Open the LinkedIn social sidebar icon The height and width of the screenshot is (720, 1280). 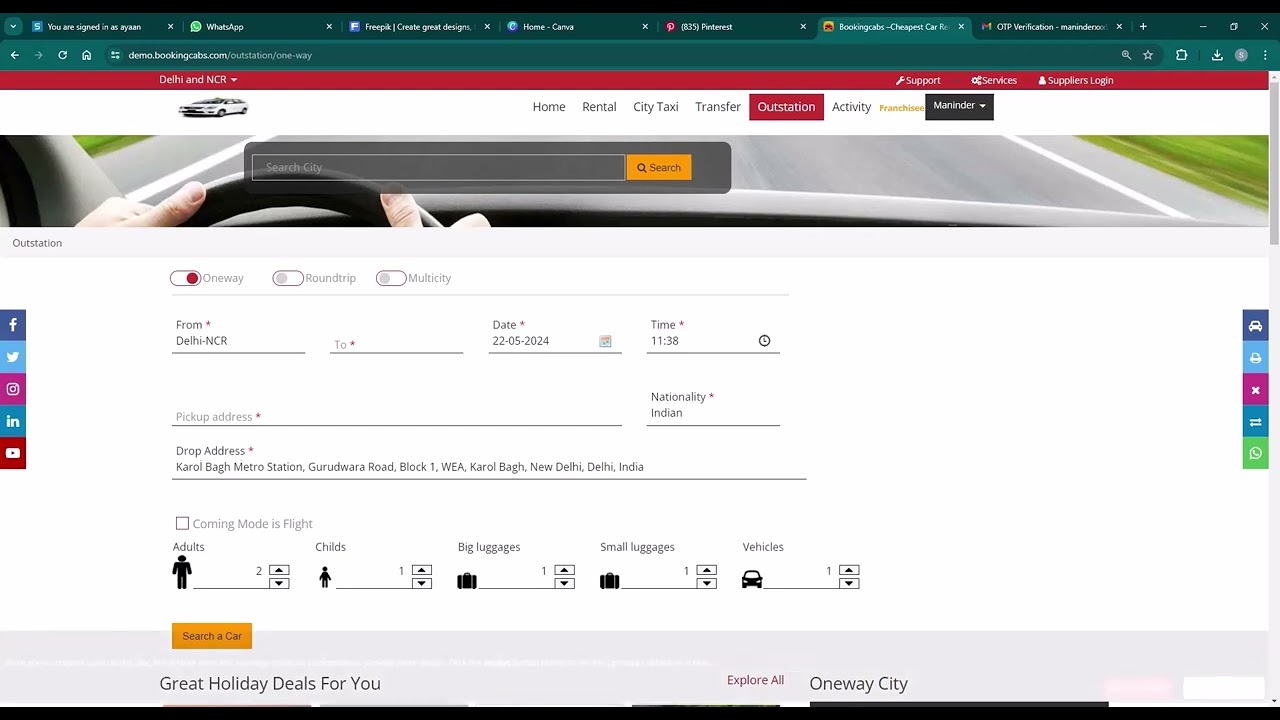(13, 421)
